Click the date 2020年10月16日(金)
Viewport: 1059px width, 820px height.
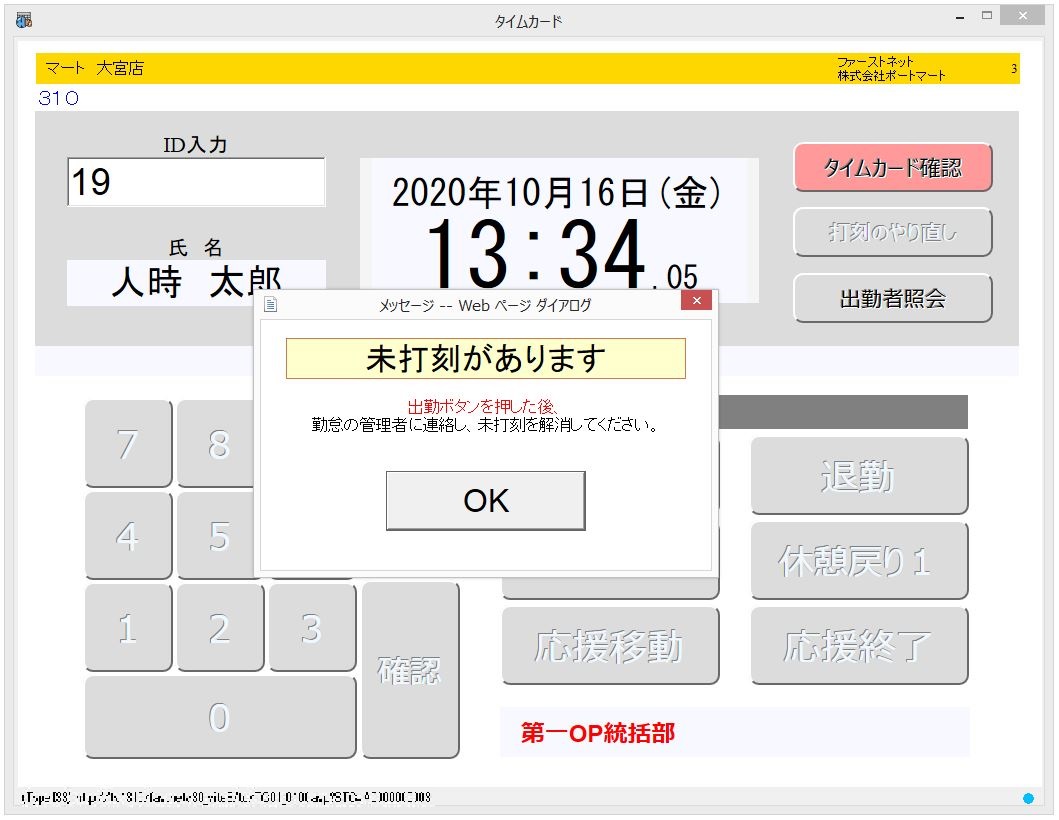click(x=557, y=193)
